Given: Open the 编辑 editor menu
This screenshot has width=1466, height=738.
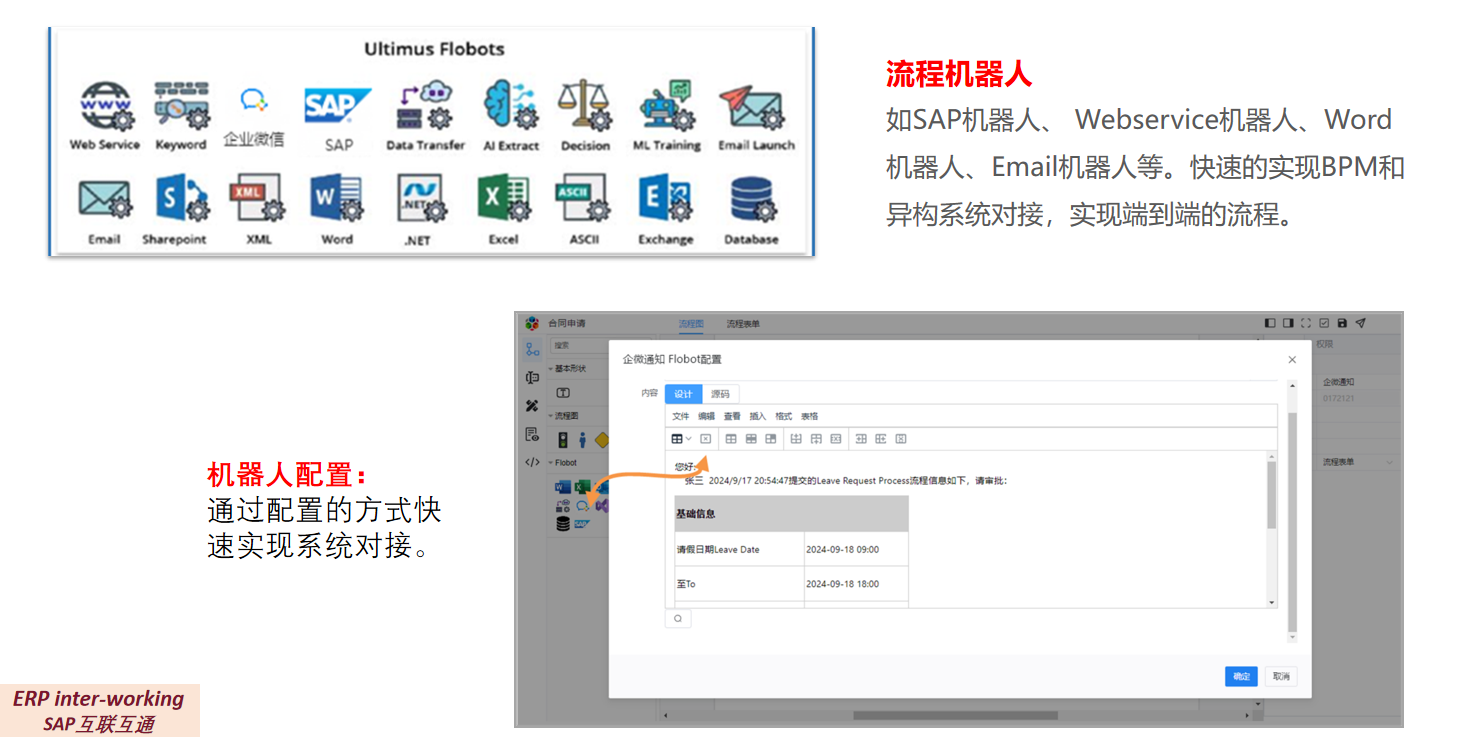Looking at the screenshot, I should pos(706,416).
